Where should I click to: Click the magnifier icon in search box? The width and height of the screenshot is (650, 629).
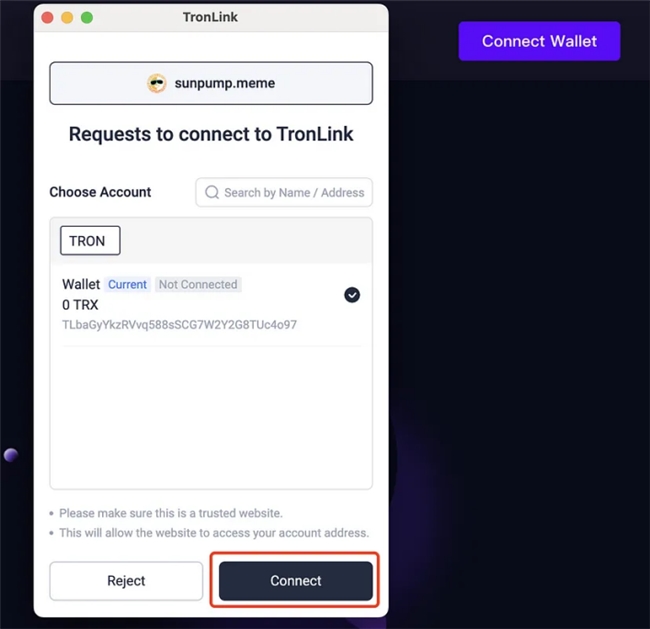(x=212, y=192)
